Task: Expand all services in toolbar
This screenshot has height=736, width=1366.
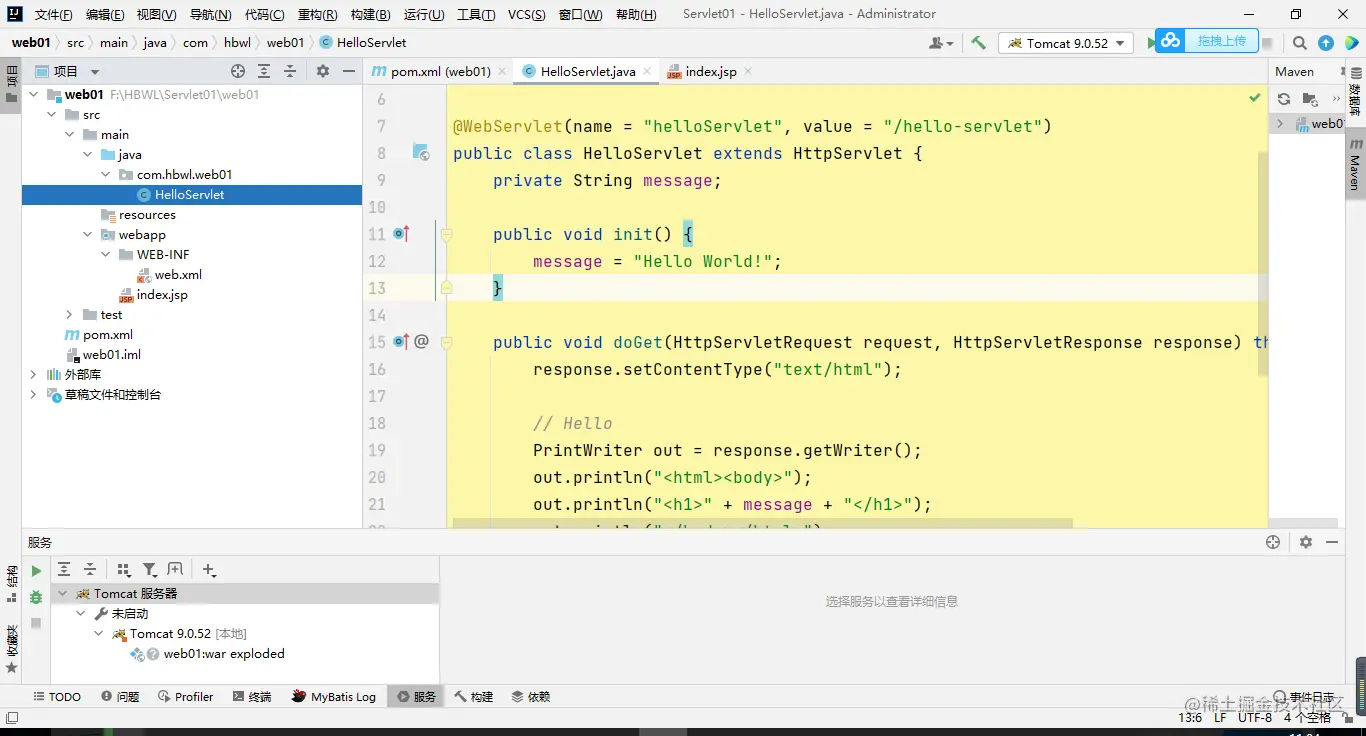Action: click(64, 569)
